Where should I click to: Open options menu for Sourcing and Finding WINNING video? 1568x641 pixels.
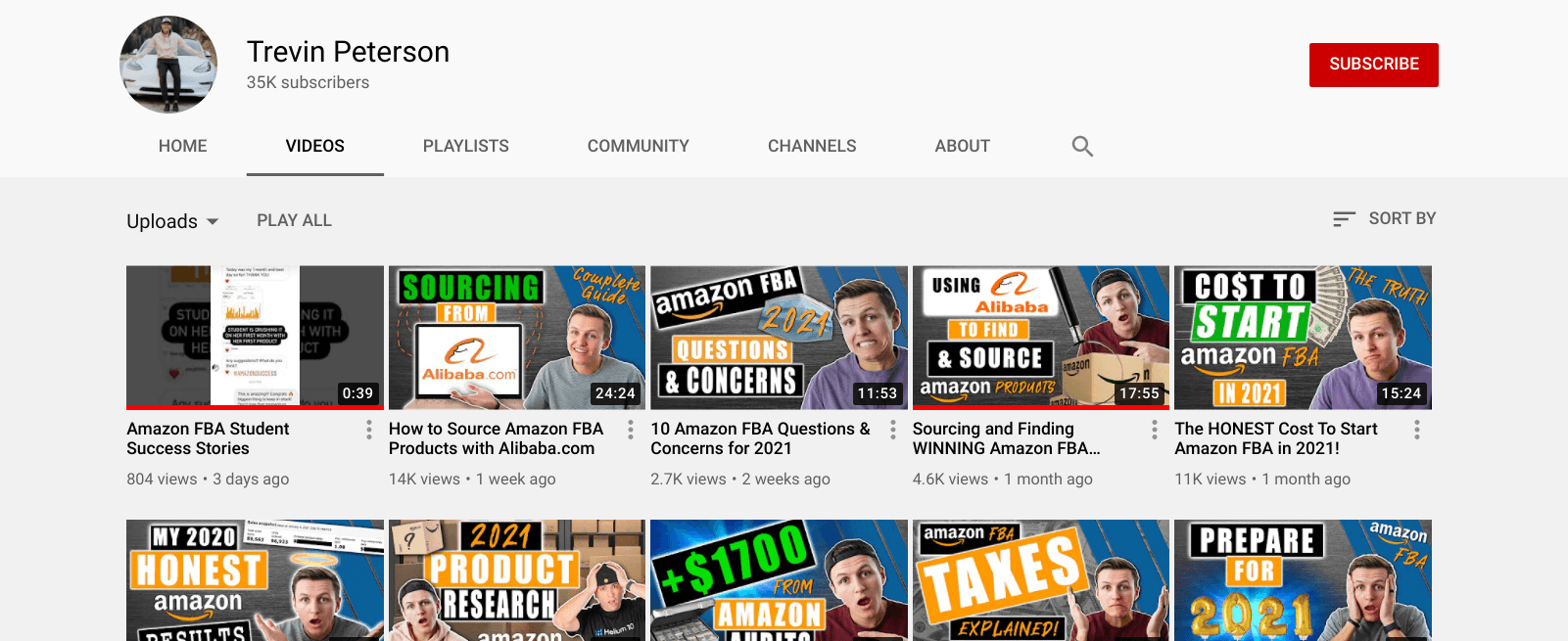pos(1155,430)
